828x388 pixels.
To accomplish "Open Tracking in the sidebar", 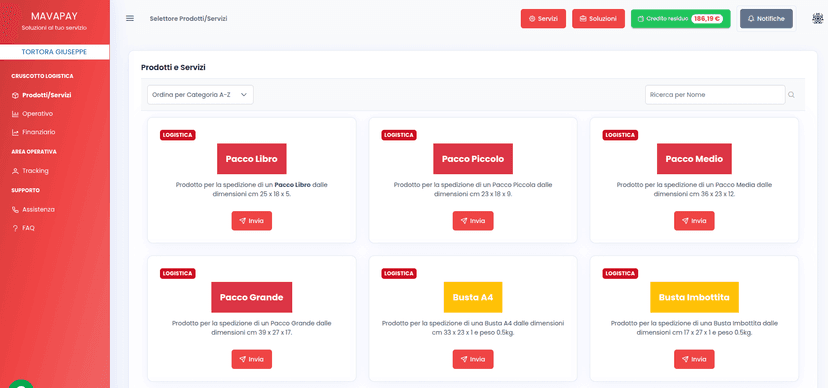I will point(30,171).
